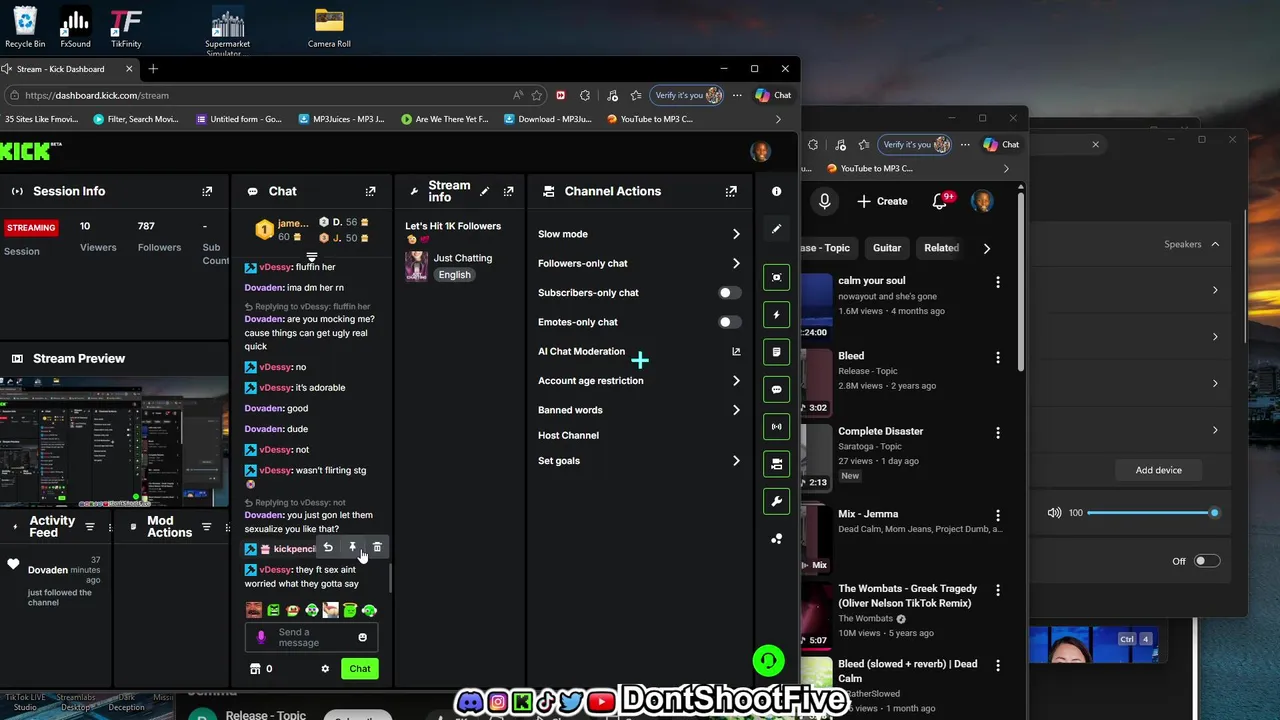The height and width of the screenshot is (720, 1280).
Task: Open the emoji picker in chat input
Action: 362,637
